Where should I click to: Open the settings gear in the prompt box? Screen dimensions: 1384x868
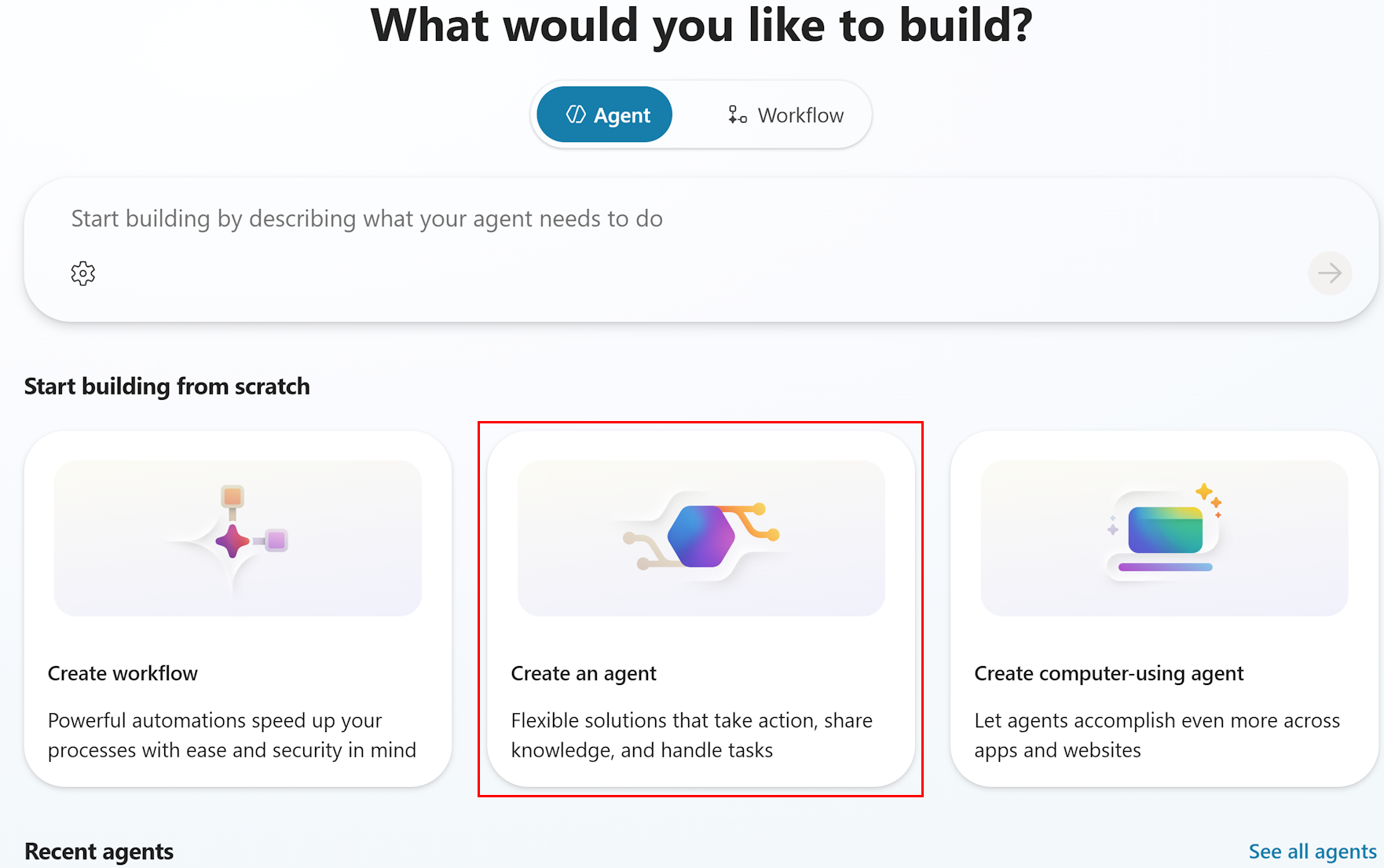pyautogui.click(x=82, y=273)
